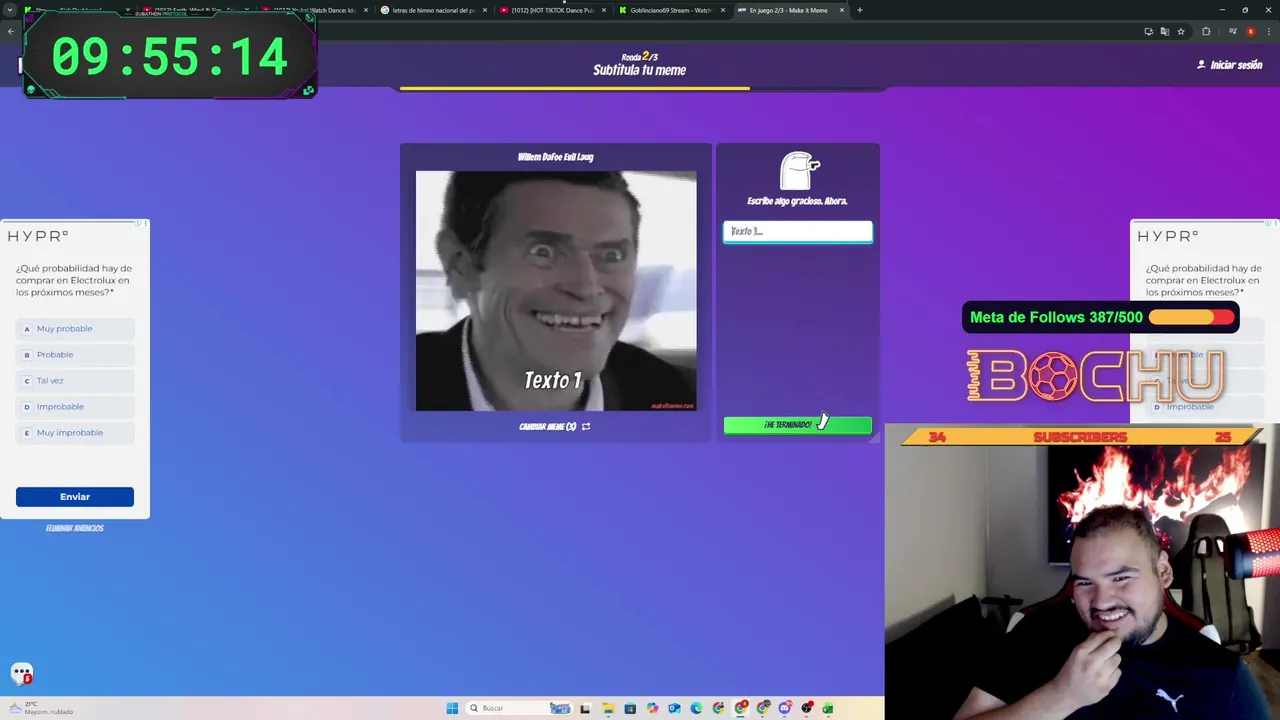This screenshot has width=1280, height=720.
Task: Close the Make it Meme tab
Action: pos(842,10)
